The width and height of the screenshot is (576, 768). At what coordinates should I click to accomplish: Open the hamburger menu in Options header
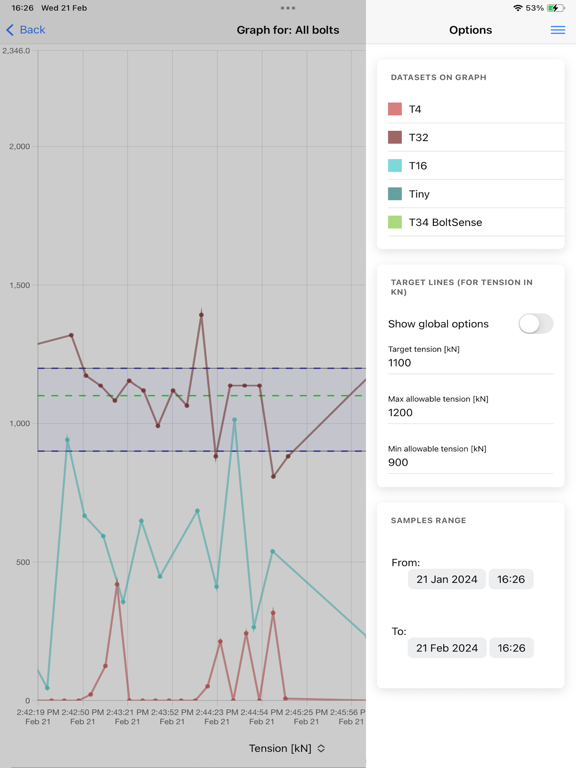(x=558, y=30)
